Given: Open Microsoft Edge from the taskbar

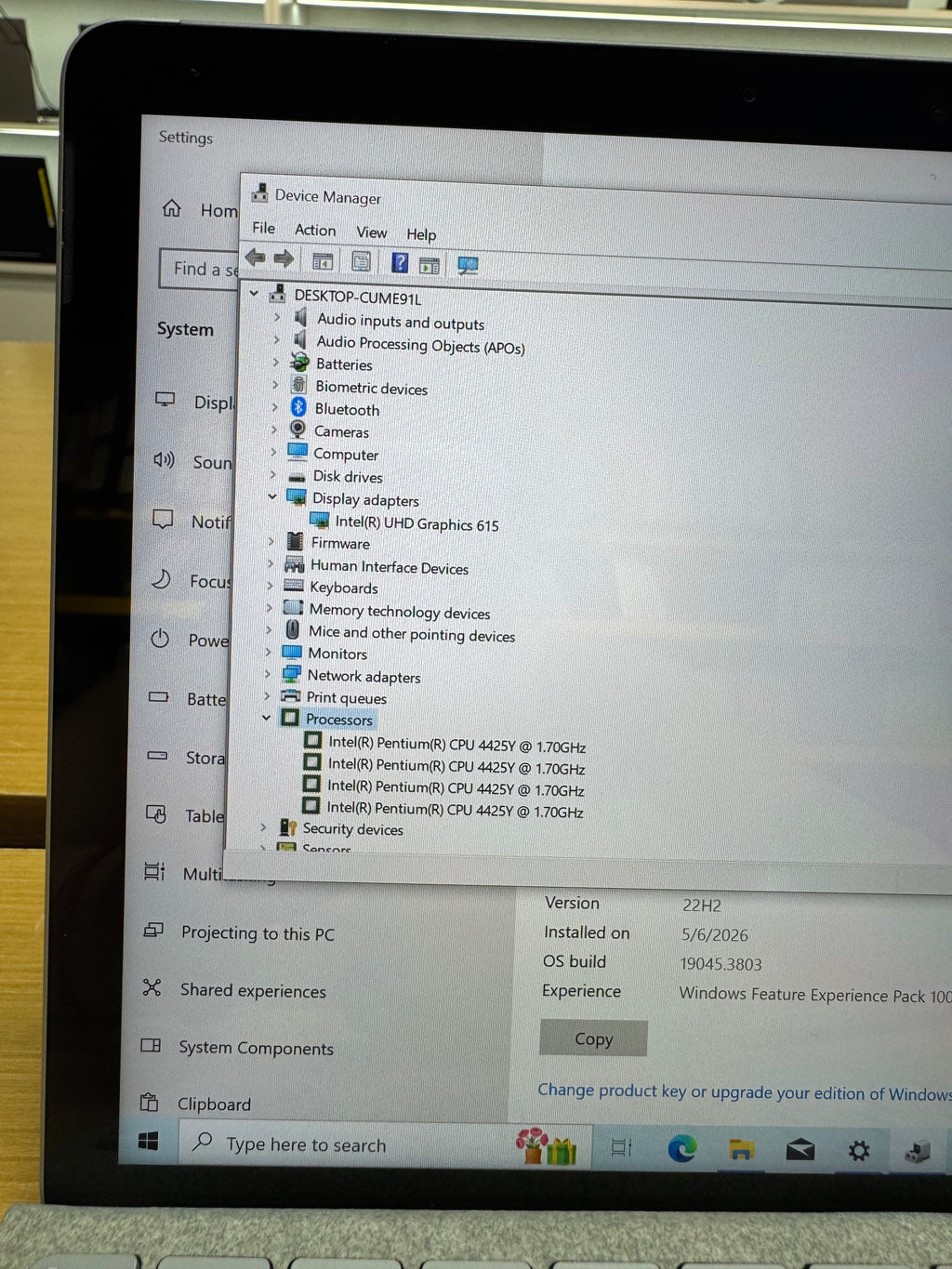Looking at the screenshot, I should [x=682, y=1149].
